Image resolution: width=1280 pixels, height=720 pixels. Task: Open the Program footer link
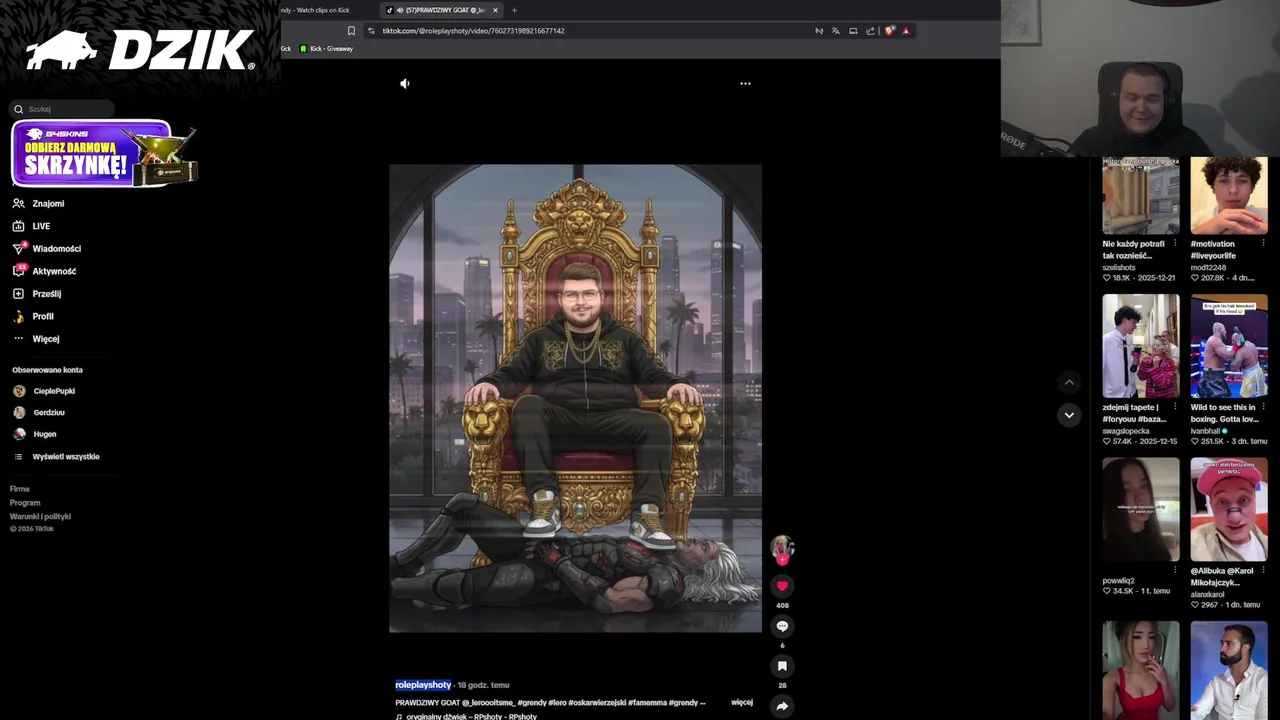[25, 503]
